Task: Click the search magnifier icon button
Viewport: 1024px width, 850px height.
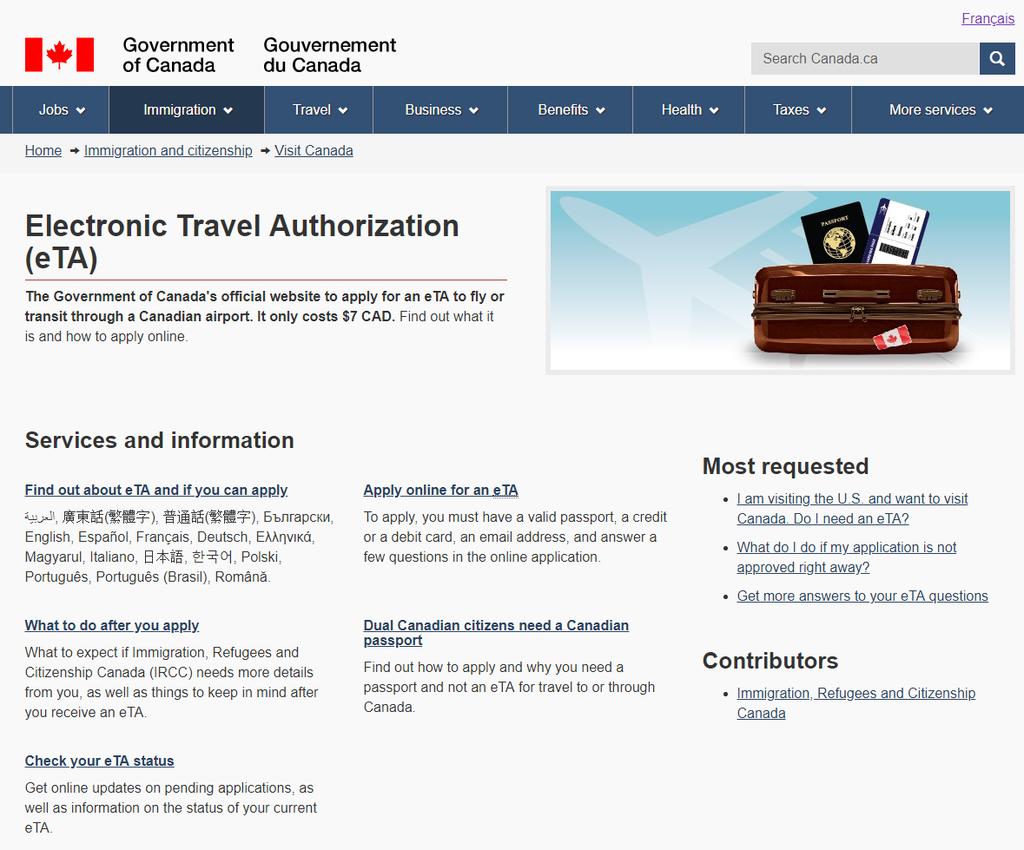Action: coord(997,59)
